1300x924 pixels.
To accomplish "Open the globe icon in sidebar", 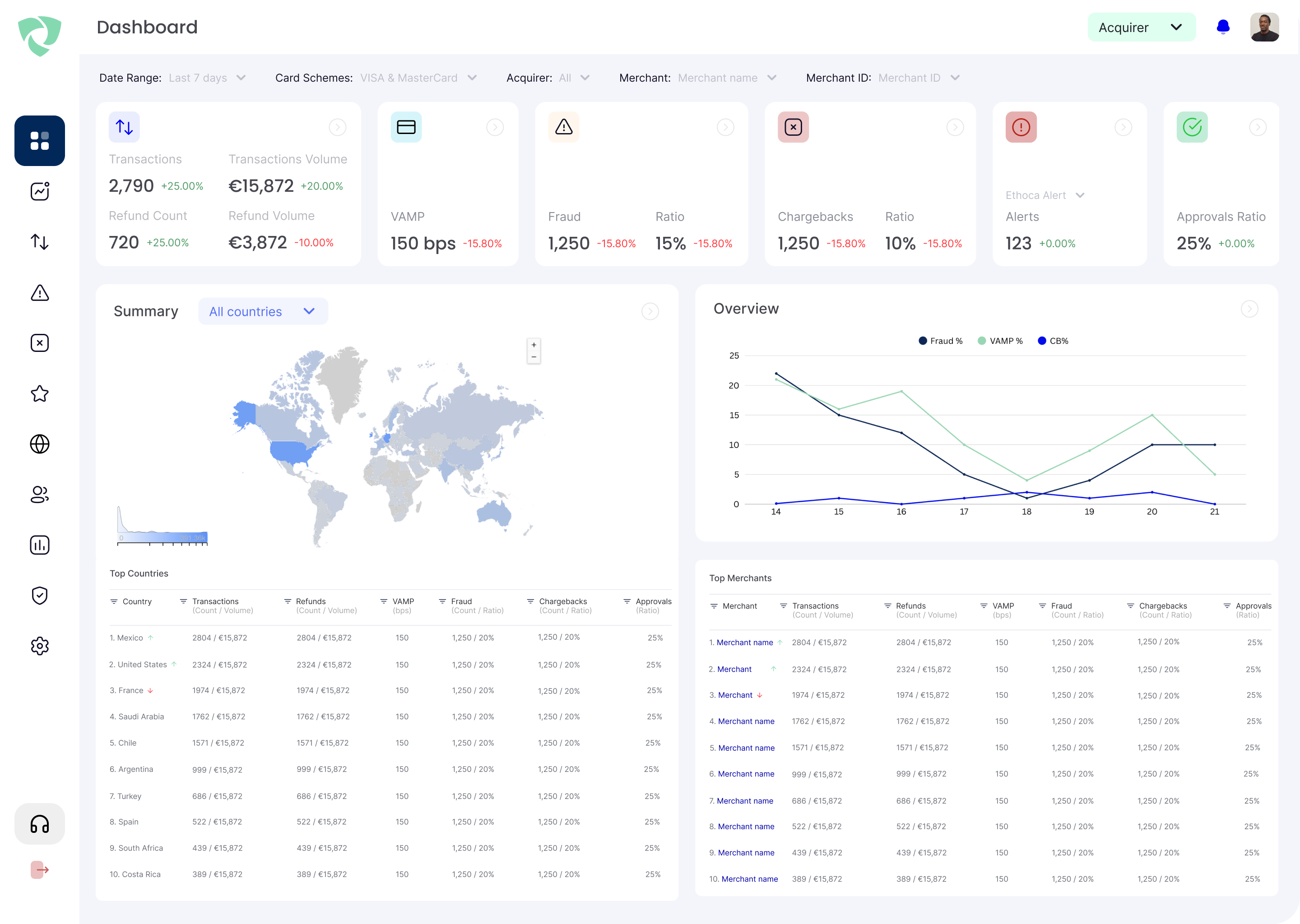I will 39,444.
